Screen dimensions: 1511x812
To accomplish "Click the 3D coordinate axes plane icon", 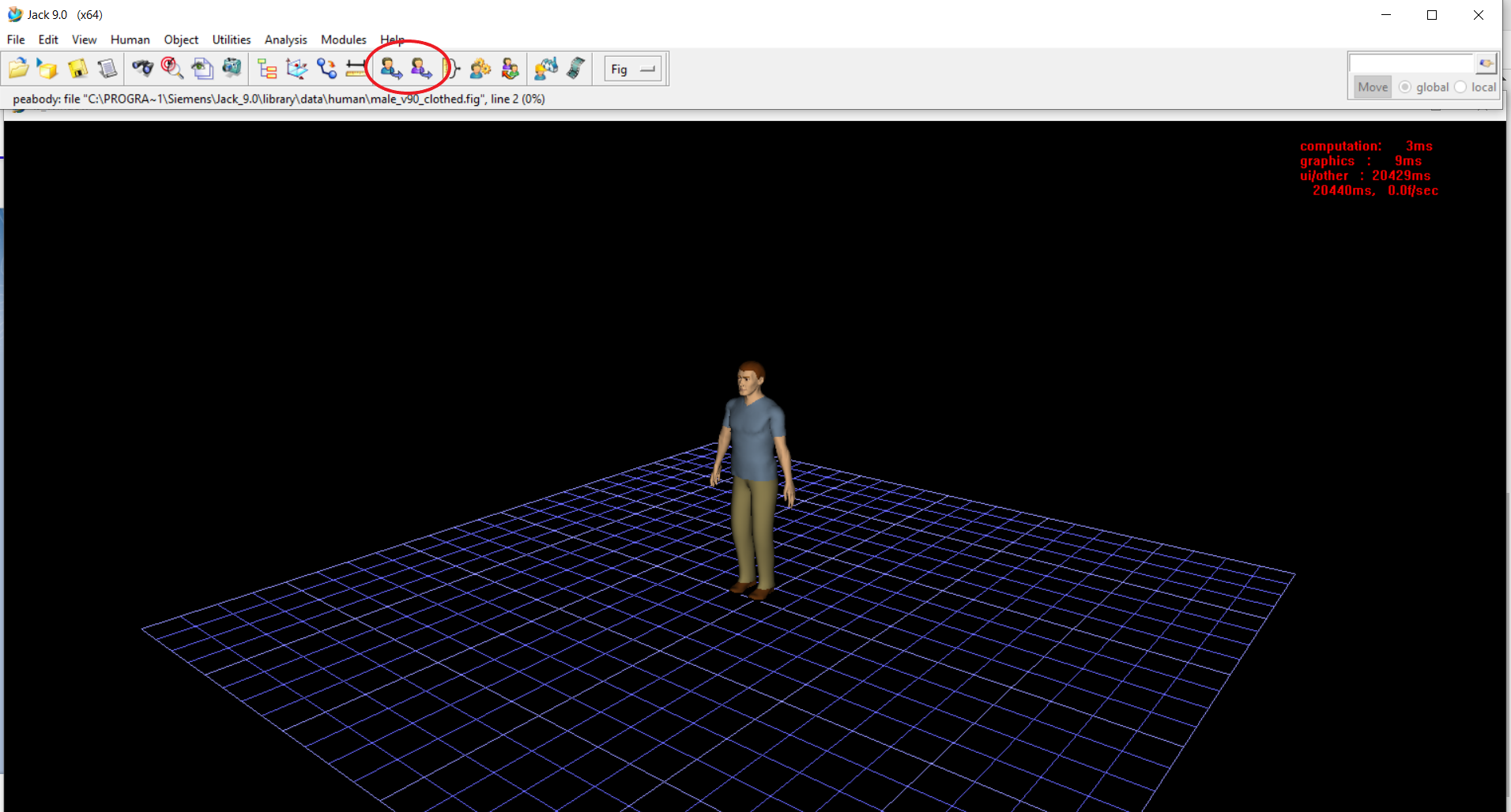I will (x=296, y=69).
